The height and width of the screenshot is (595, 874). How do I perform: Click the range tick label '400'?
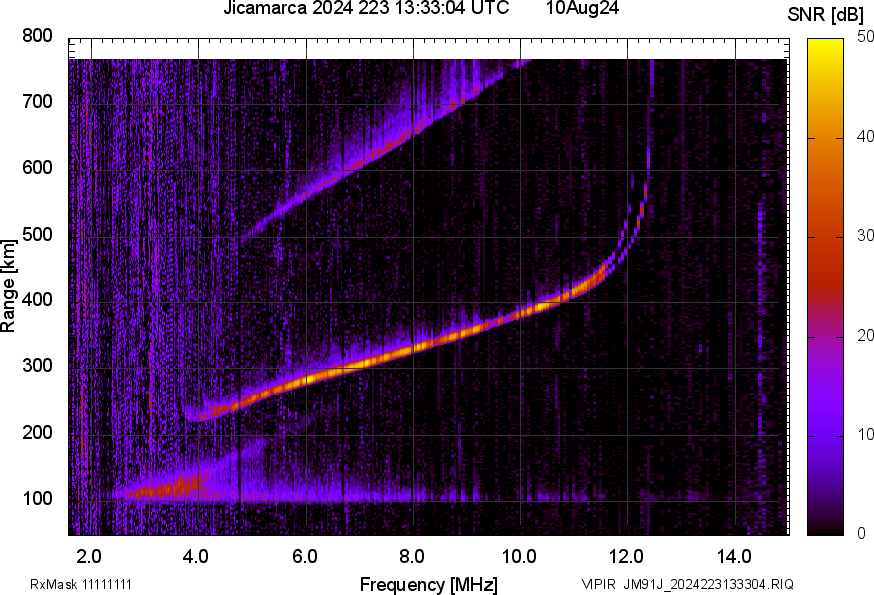[37, 299]
